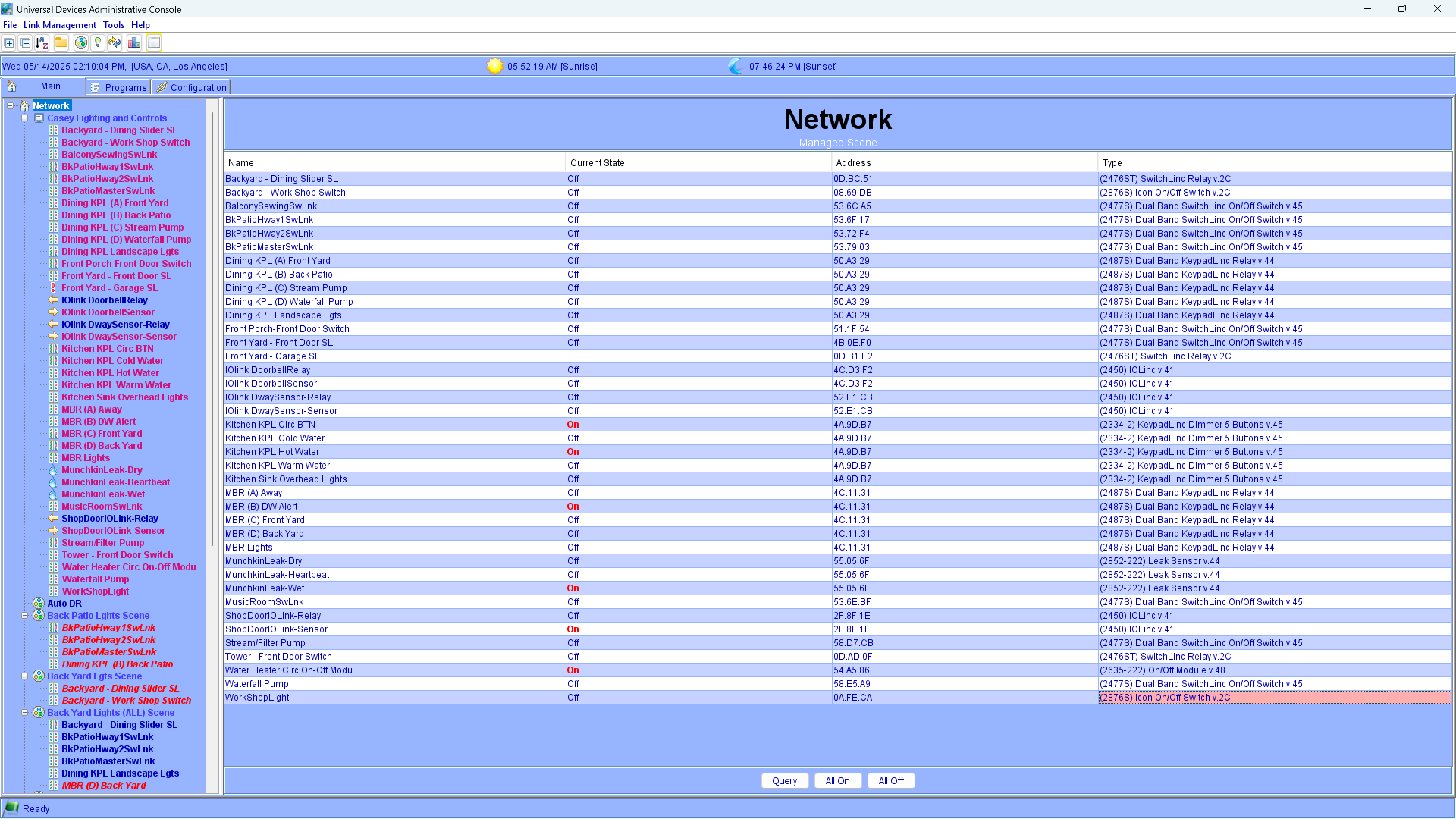
Task: Select Stream/Filter Pump in the tree
Action: 103,543
